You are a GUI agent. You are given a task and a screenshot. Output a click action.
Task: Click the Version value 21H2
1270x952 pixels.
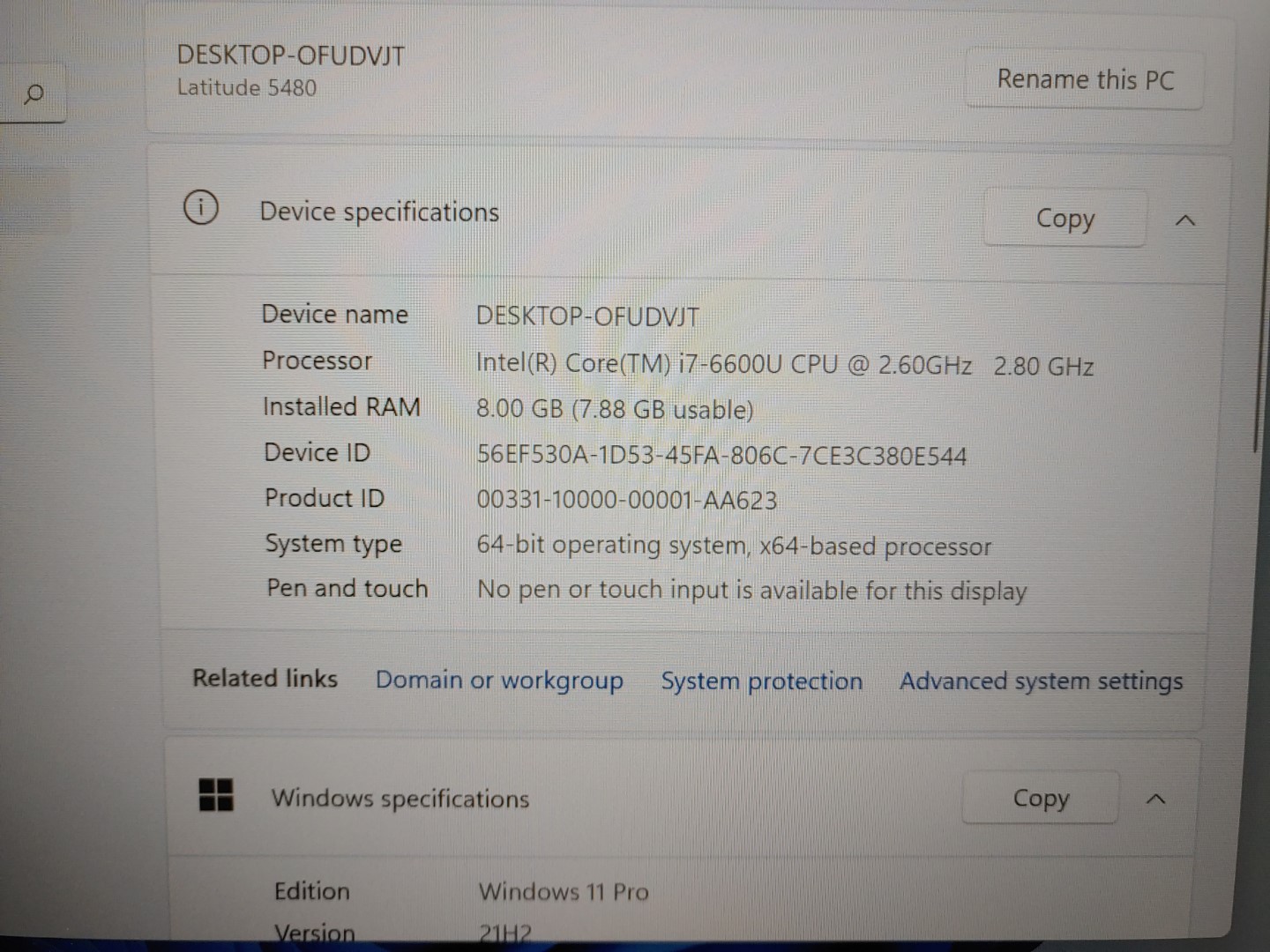(505, 933)
